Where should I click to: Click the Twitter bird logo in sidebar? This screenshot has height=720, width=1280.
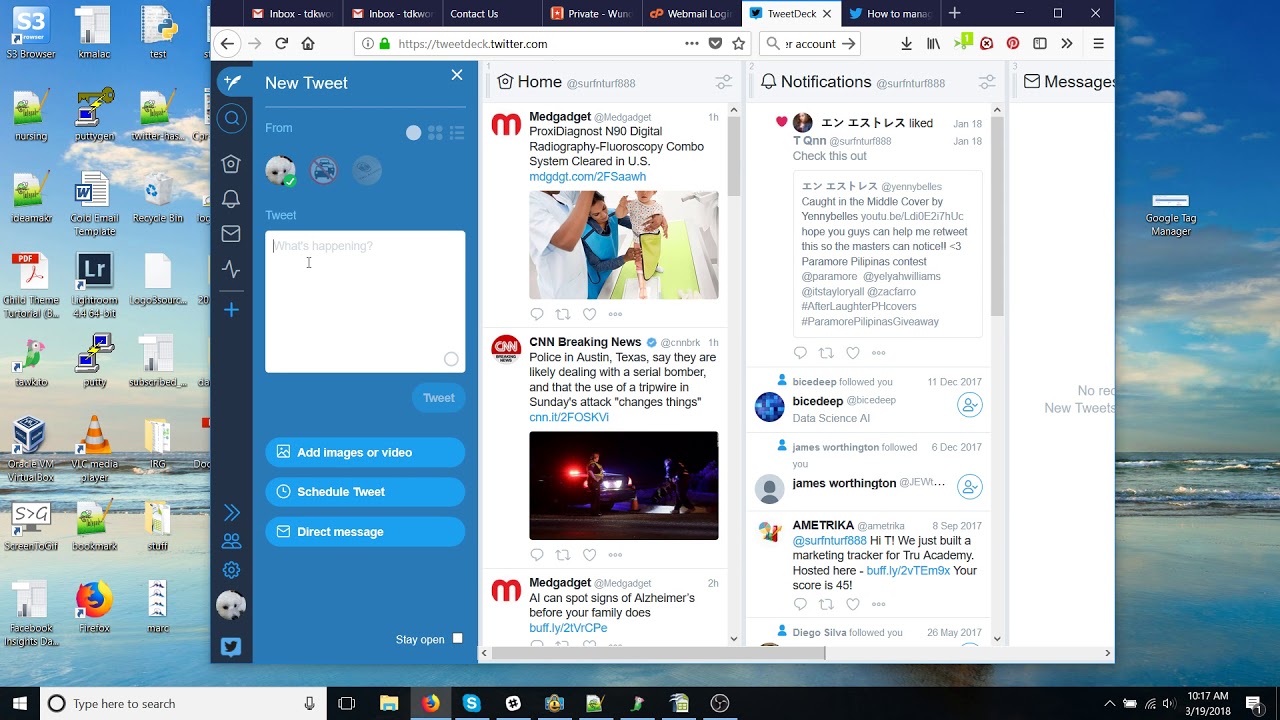point(231,647)
